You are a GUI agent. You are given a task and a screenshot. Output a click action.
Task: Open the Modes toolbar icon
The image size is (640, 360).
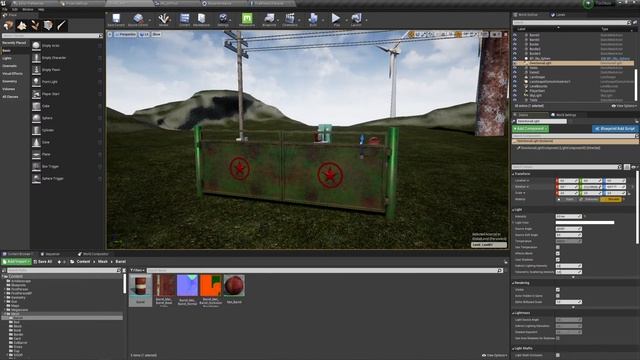coord(164,19)
